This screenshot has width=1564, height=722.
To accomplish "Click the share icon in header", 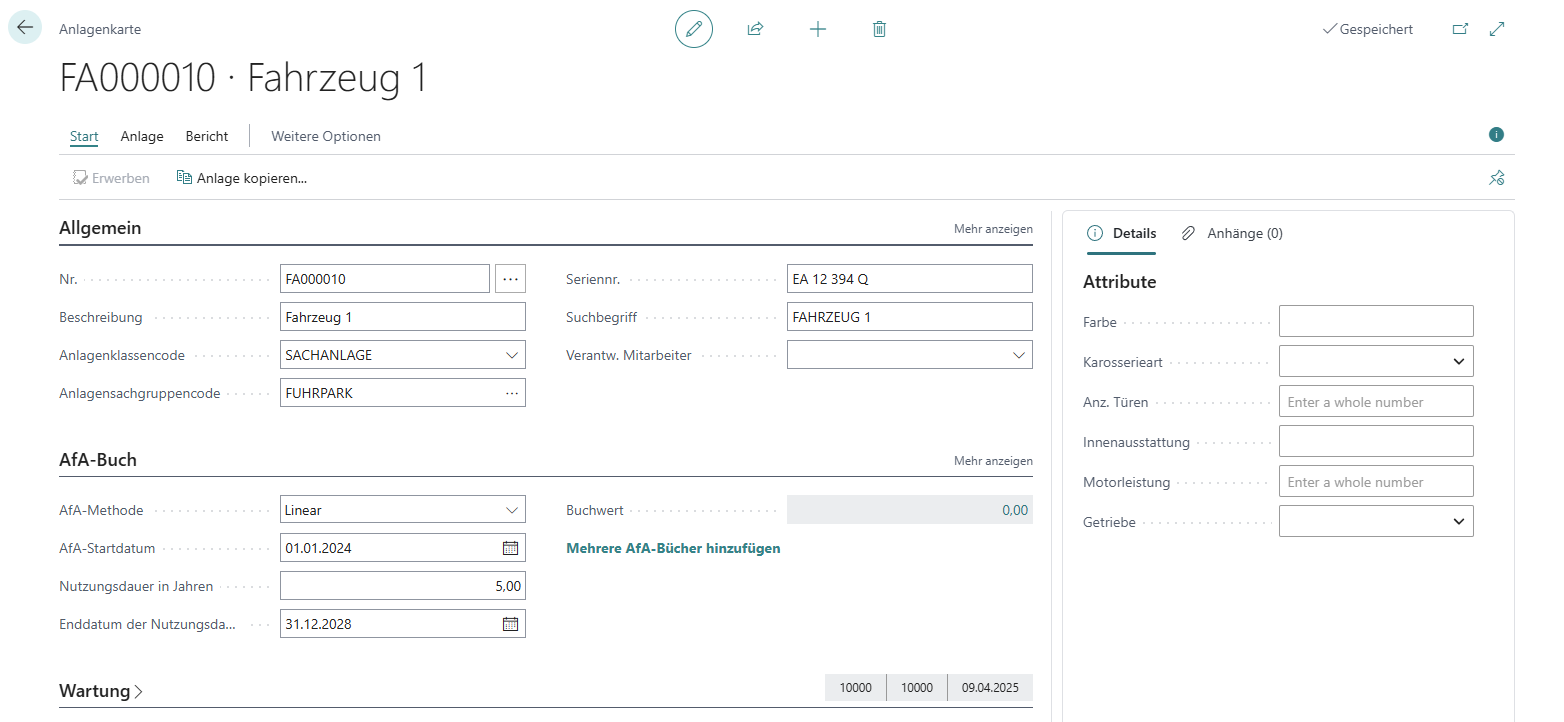I will [x=755, y=29].
